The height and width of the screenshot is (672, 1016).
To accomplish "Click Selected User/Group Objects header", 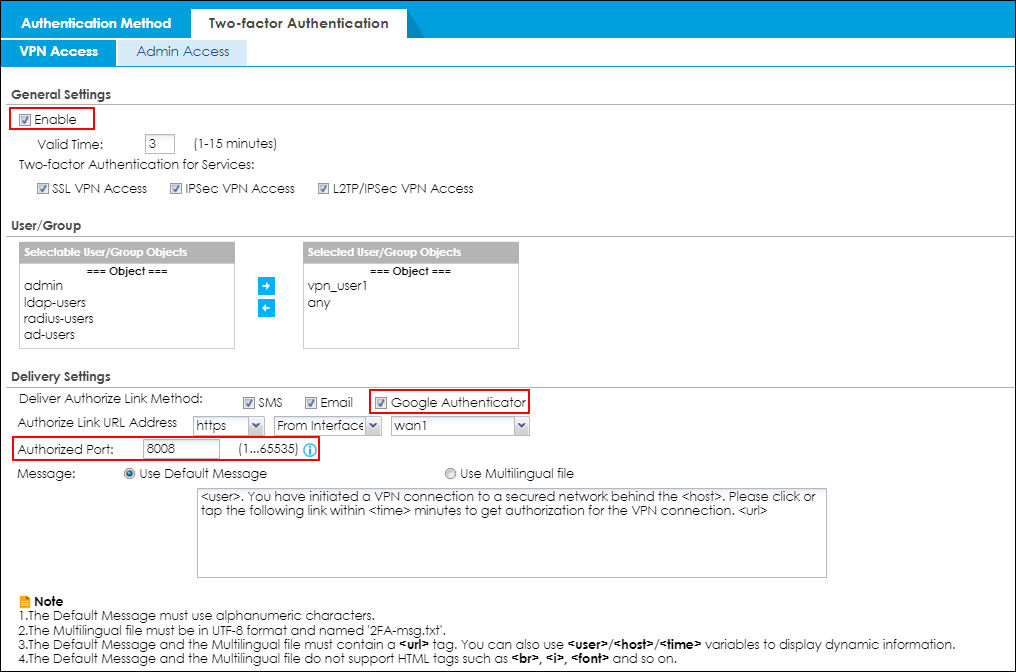I will 411,253.
